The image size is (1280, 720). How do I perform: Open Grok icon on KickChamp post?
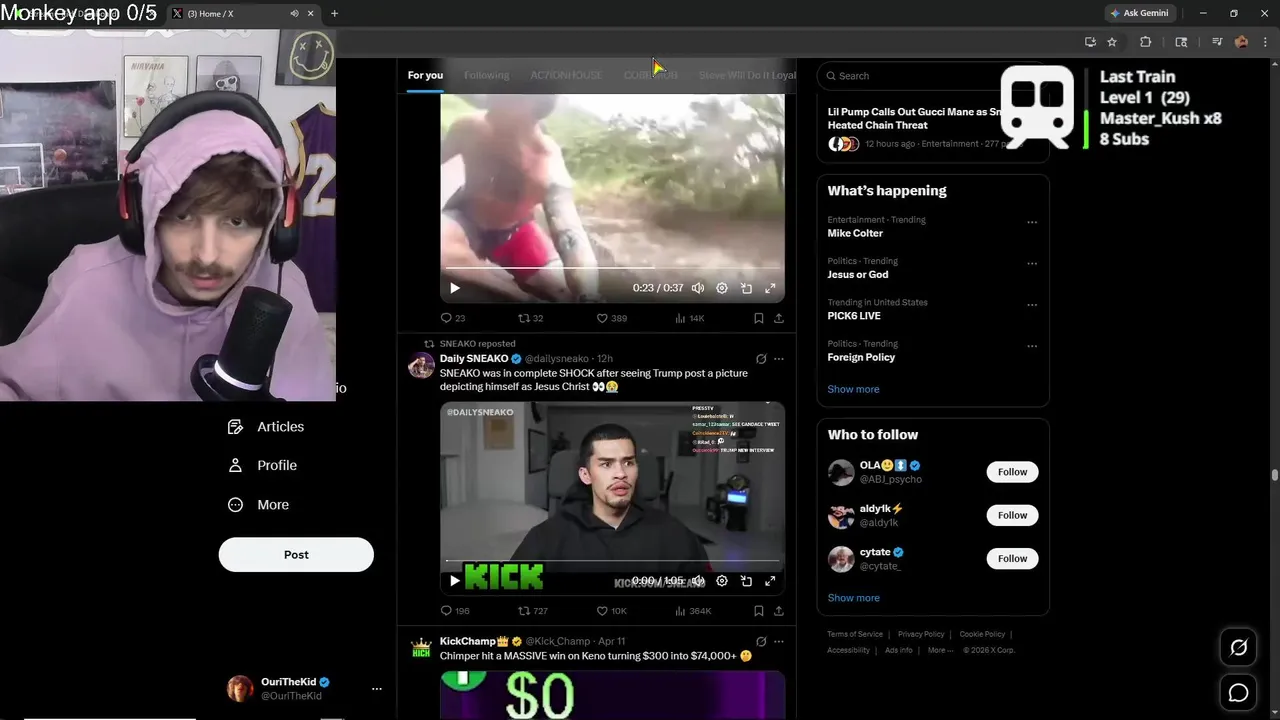coord(761,642)
